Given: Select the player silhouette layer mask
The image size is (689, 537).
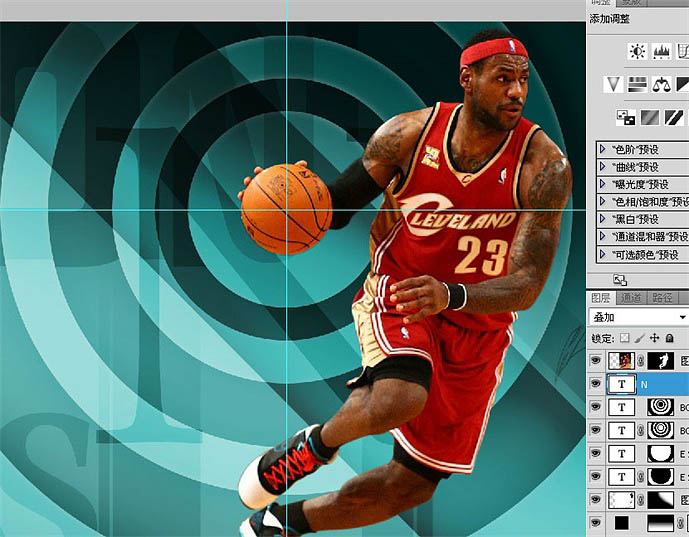Looking at the screenshot, I should 661,361.
